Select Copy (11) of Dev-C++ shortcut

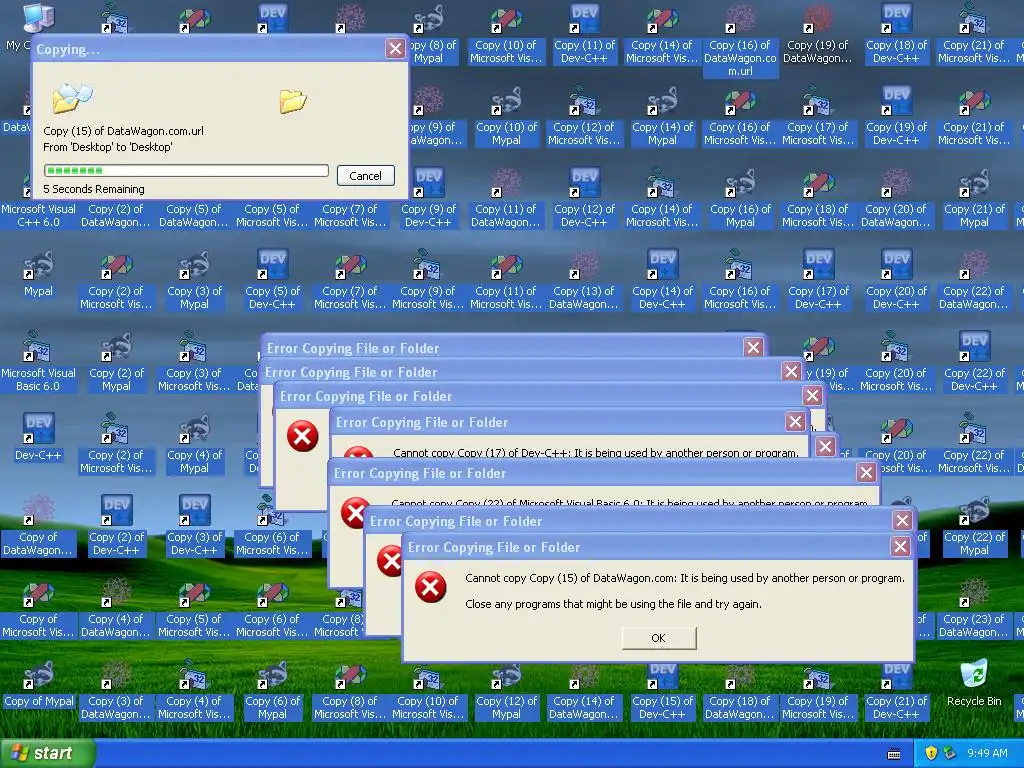584,35
